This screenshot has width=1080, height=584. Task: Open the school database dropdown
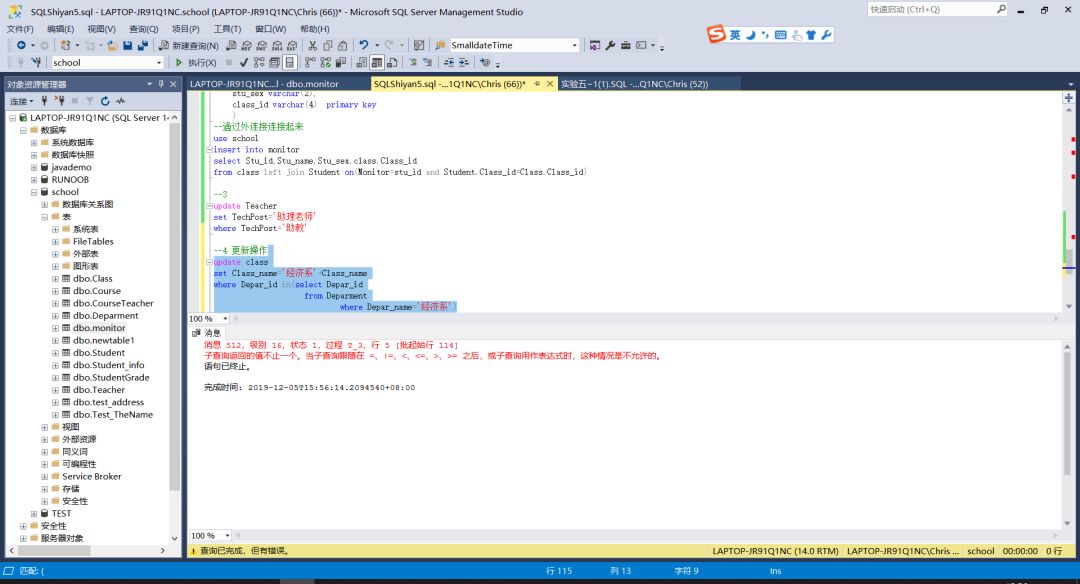(x=158, y=63)
